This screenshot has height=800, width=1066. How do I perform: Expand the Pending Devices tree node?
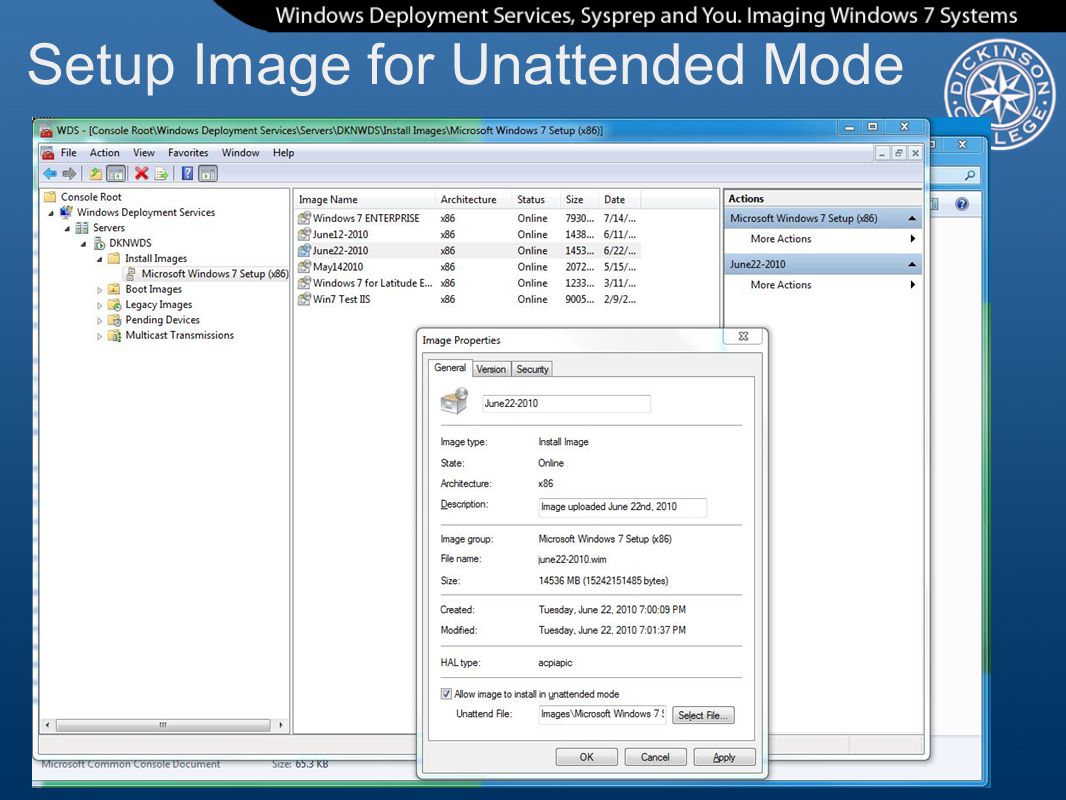click(100, 320)
